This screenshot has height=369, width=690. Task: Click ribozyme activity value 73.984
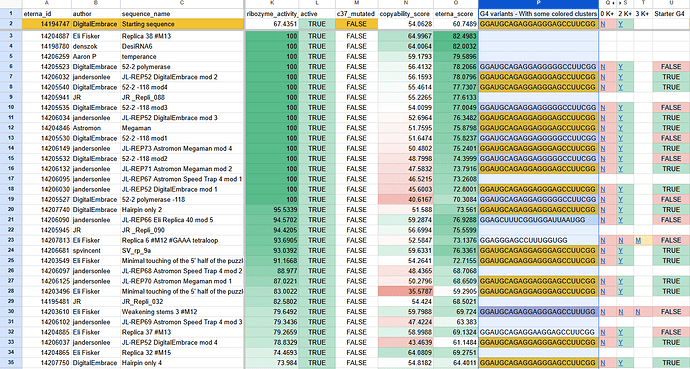[x=272, y=363]
